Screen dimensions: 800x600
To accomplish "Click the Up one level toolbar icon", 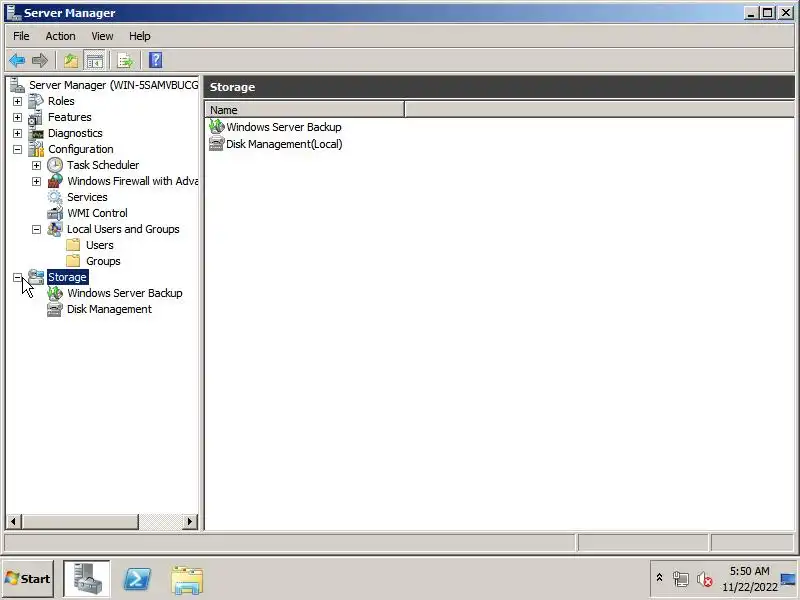I will [71, 61].
